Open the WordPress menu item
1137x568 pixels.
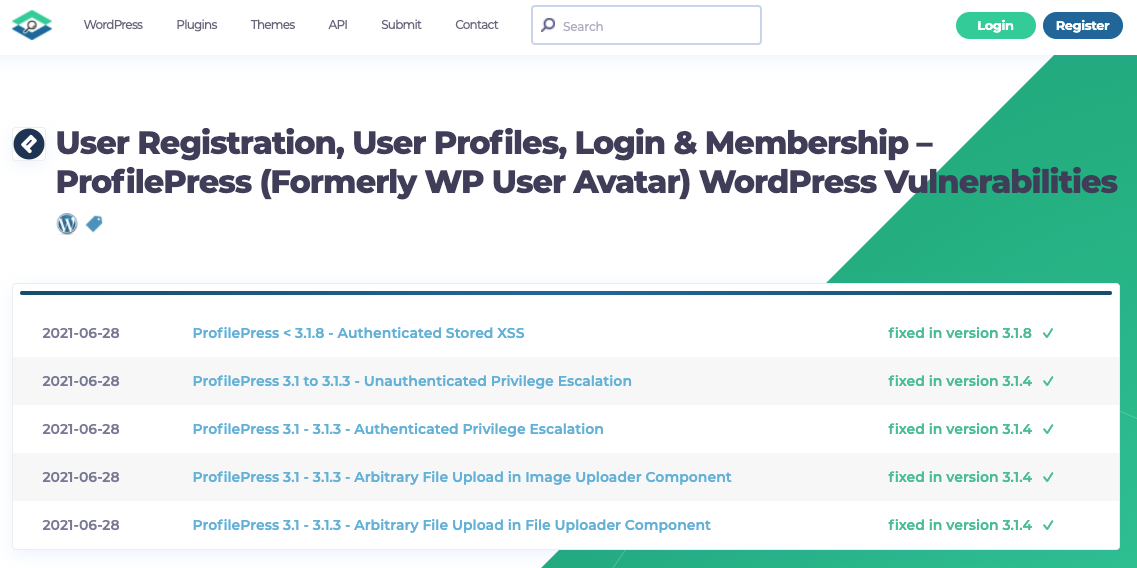coord(113,25)
